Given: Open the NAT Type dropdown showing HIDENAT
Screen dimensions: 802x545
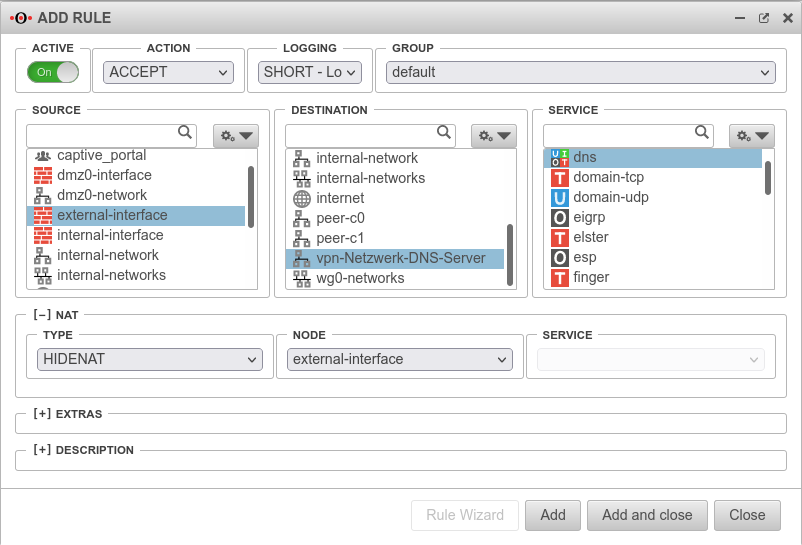Looking at the screenshot, I should (x=150, y=360).
